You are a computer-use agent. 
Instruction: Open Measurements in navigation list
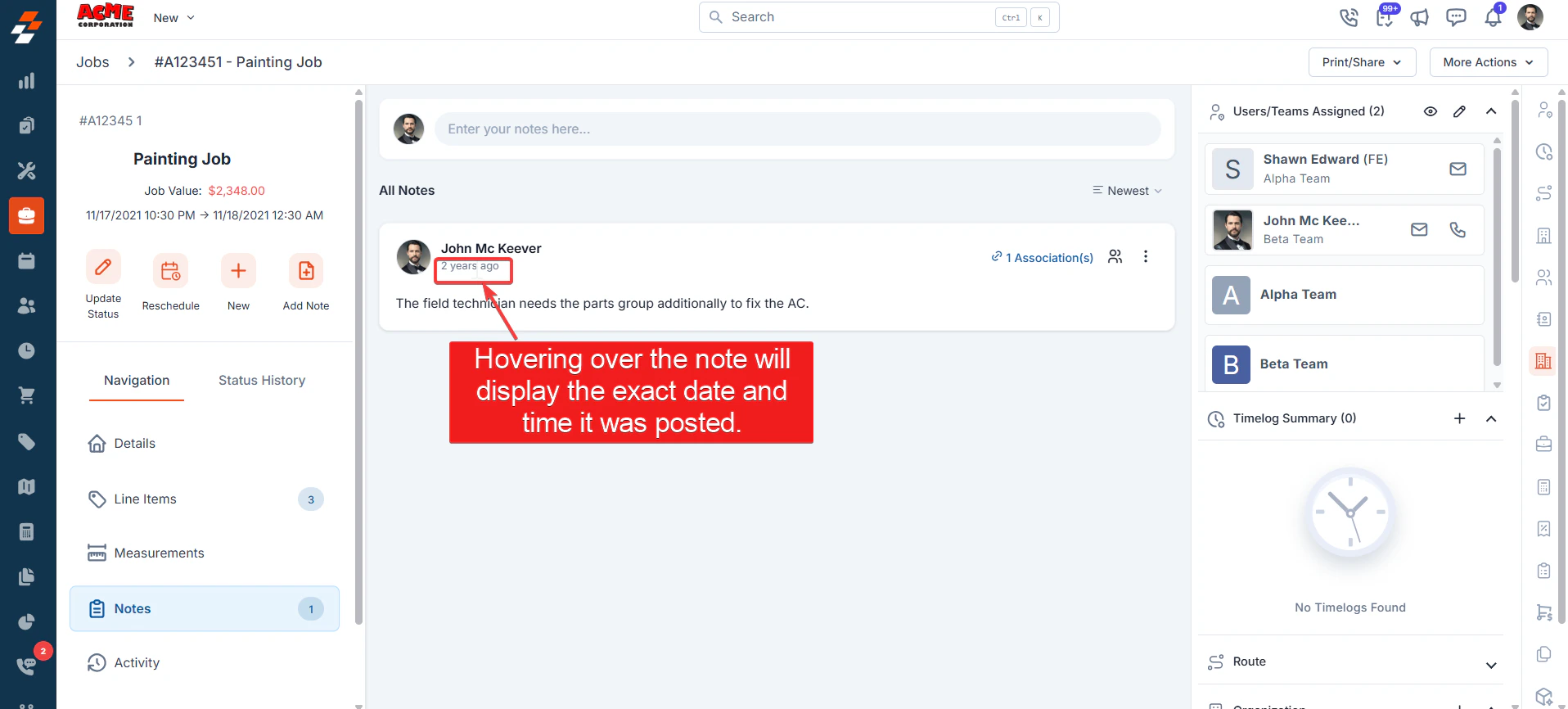205,553
